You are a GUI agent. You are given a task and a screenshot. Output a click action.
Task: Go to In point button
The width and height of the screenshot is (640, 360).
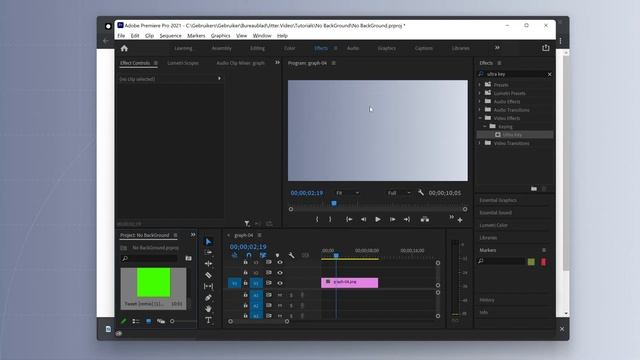[x=349, y=220]
